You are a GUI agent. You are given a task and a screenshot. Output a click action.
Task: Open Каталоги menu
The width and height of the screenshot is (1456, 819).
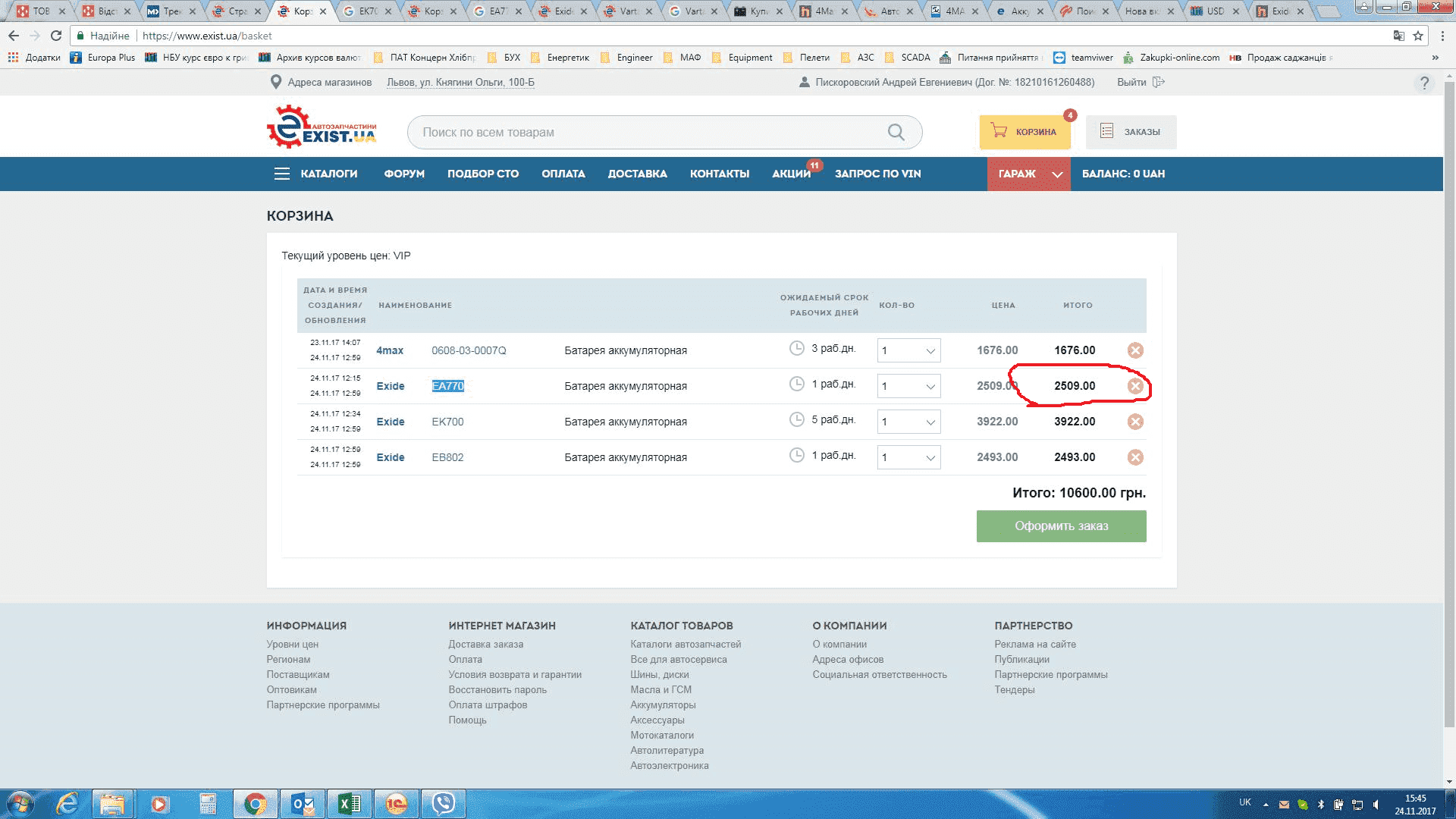[x=328, y=174]
